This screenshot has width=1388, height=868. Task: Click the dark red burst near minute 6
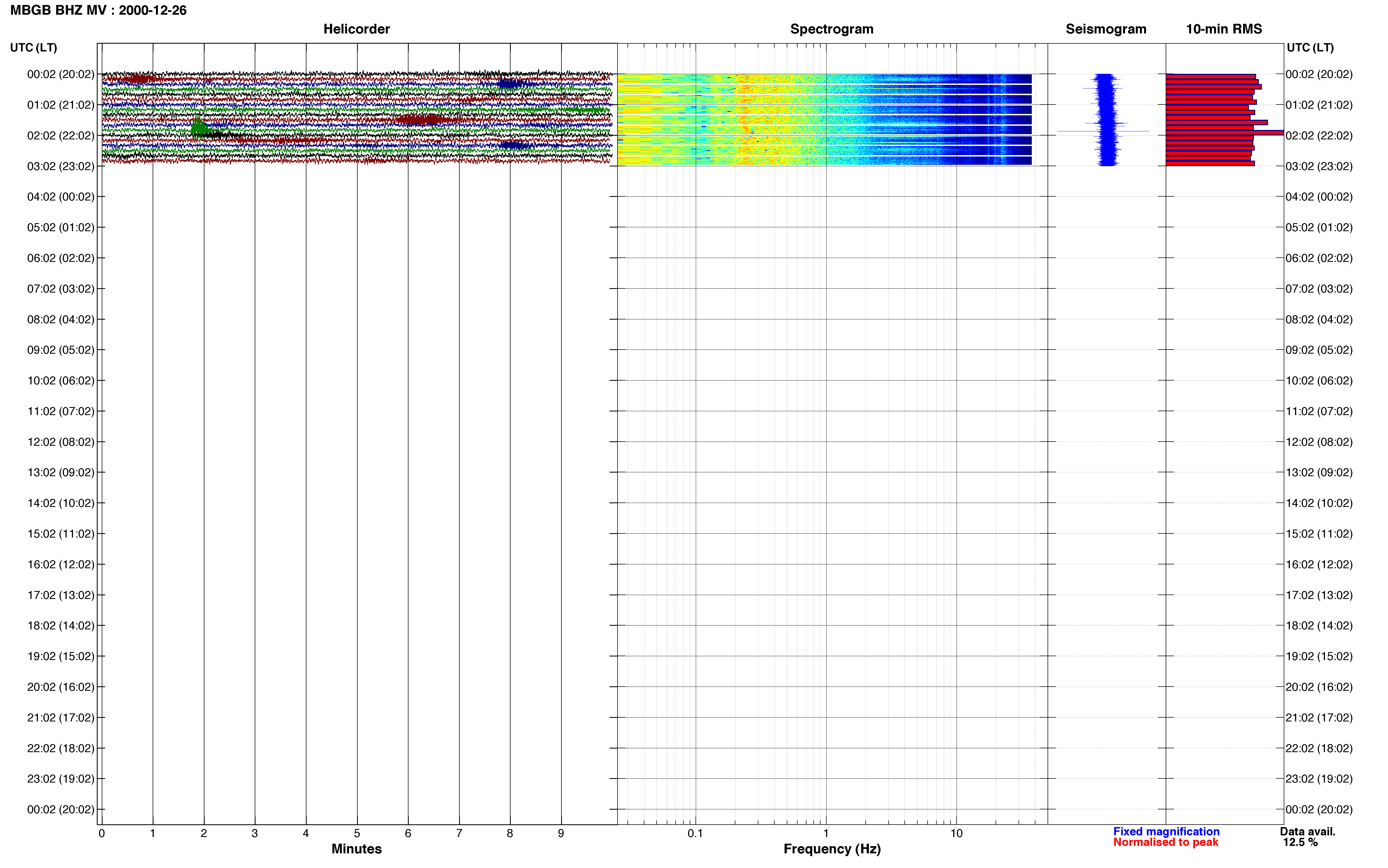coord(419,119)
